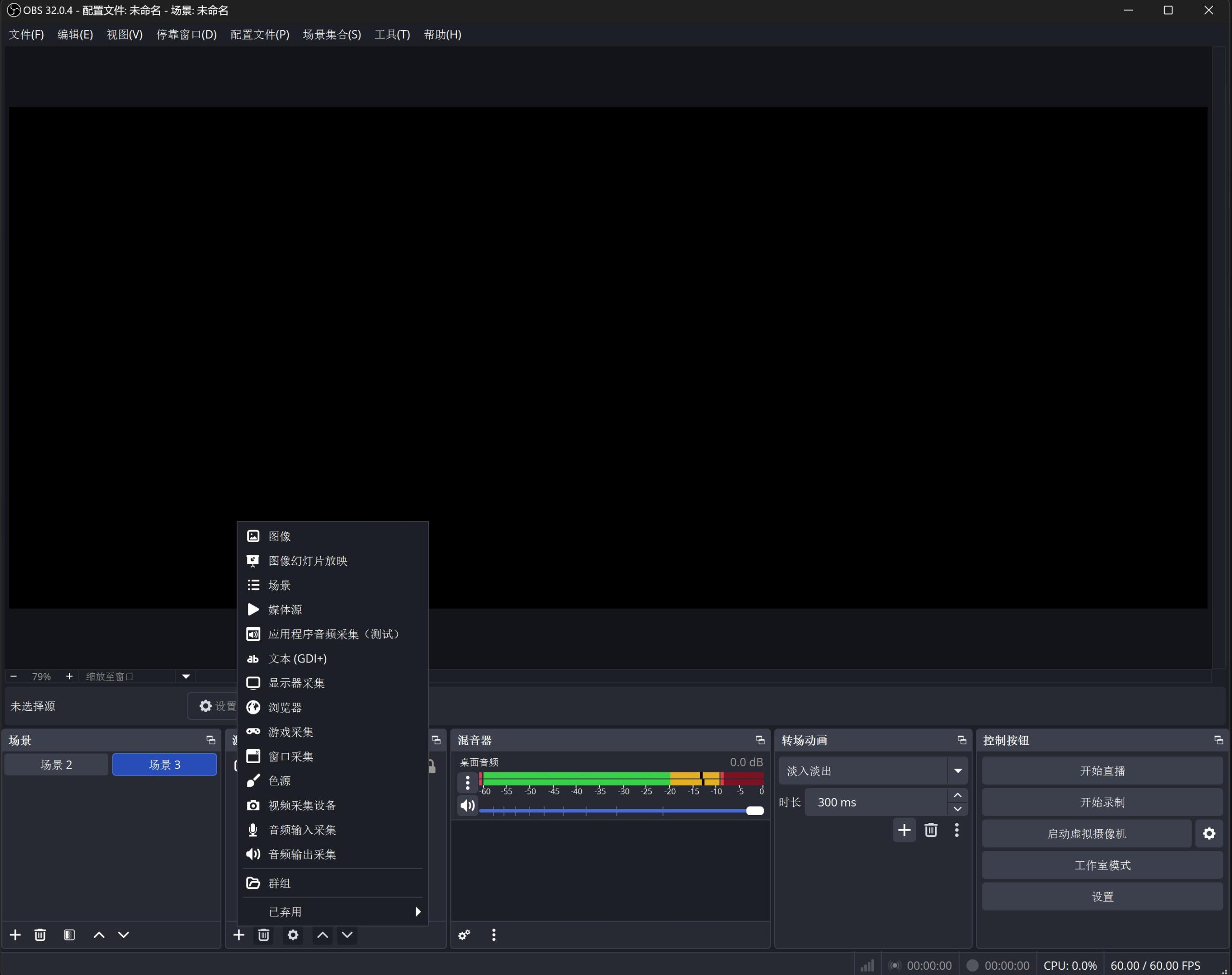The height and width of the screenshot is (975, 1232).
Task: Remove selected source trash icon
Action: pos(263,935)
